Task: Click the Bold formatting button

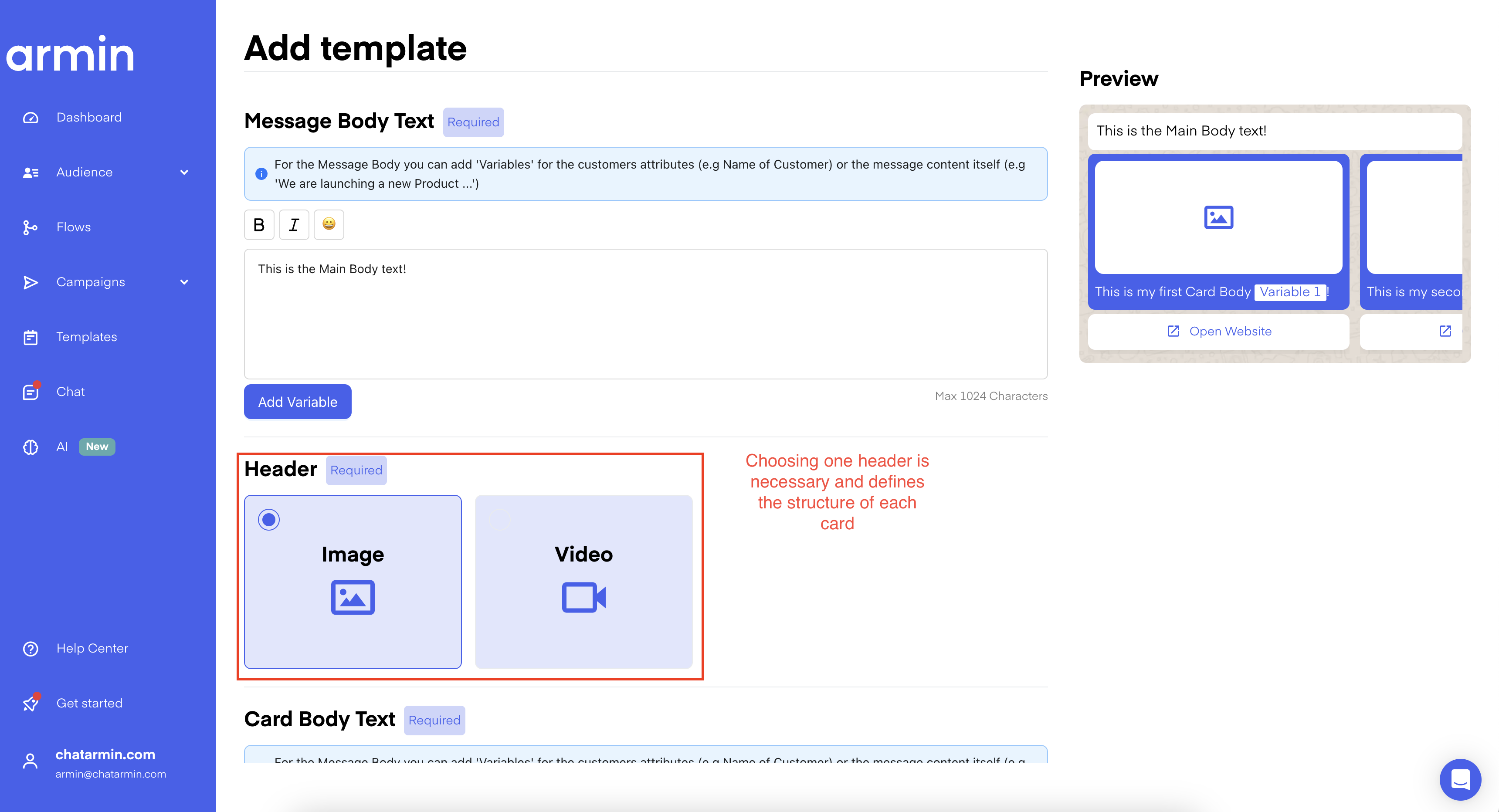Action: pyautogui.click(x=259, y=224)
